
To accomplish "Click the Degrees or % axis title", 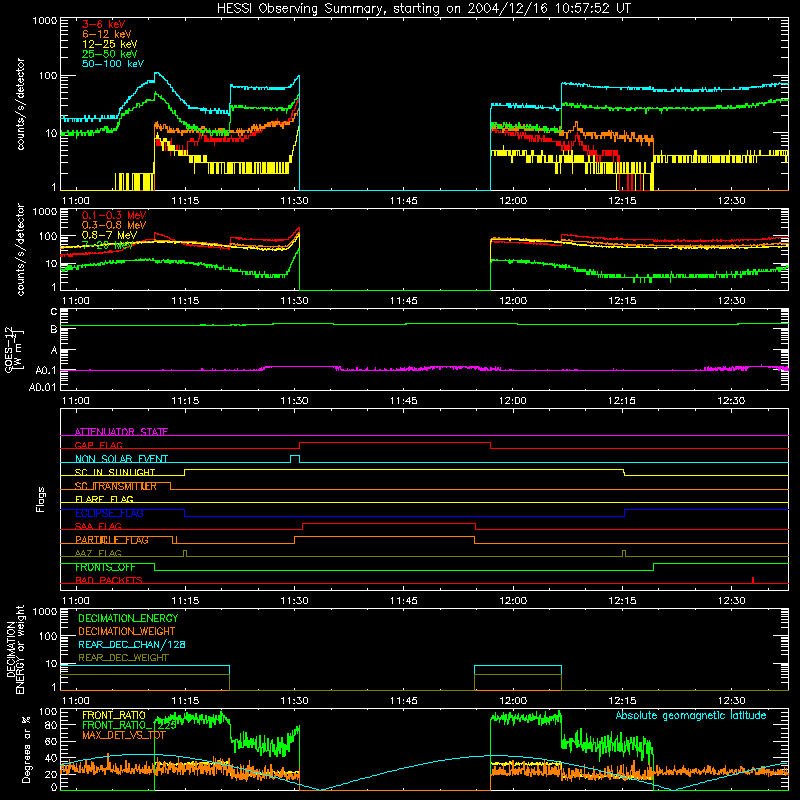I will coord(26,749).
